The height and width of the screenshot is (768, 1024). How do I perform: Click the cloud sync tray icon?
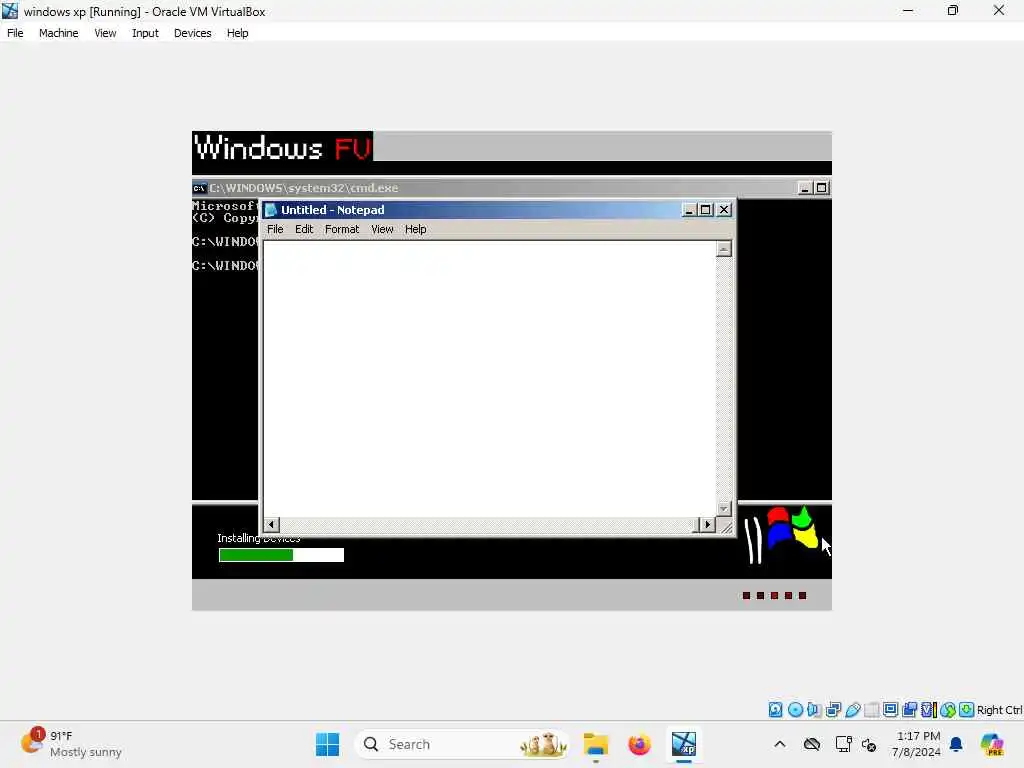click(812, 744)
